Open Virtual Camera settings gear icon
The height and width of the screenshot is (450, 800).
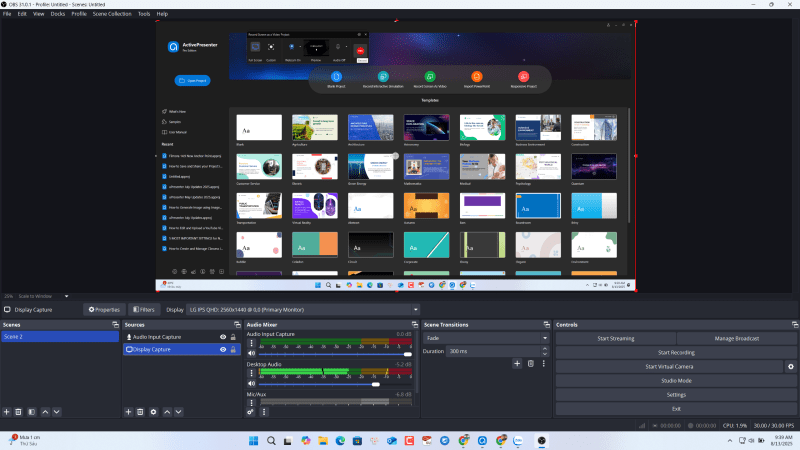[790, 367]
